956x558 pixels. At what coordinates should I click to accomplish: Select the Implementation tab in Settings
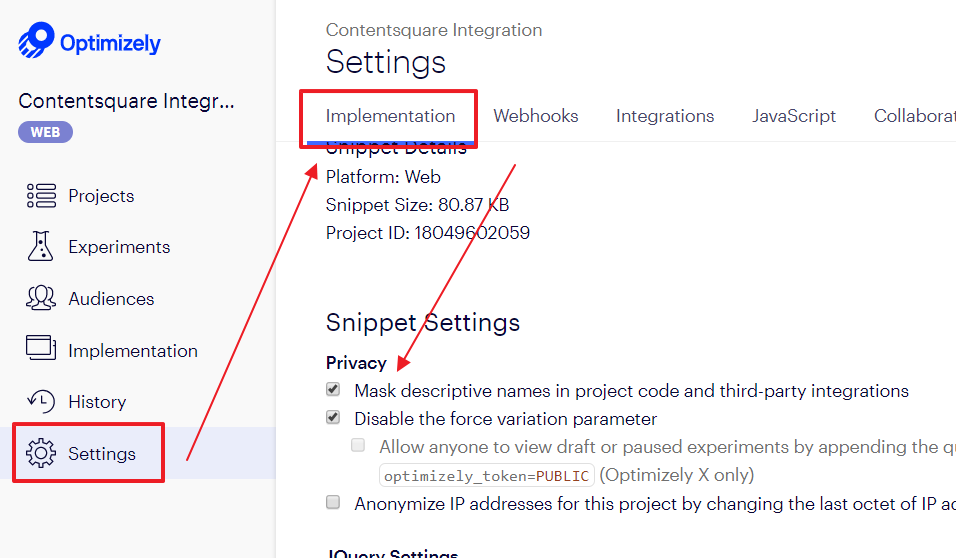tap(390, 116)
